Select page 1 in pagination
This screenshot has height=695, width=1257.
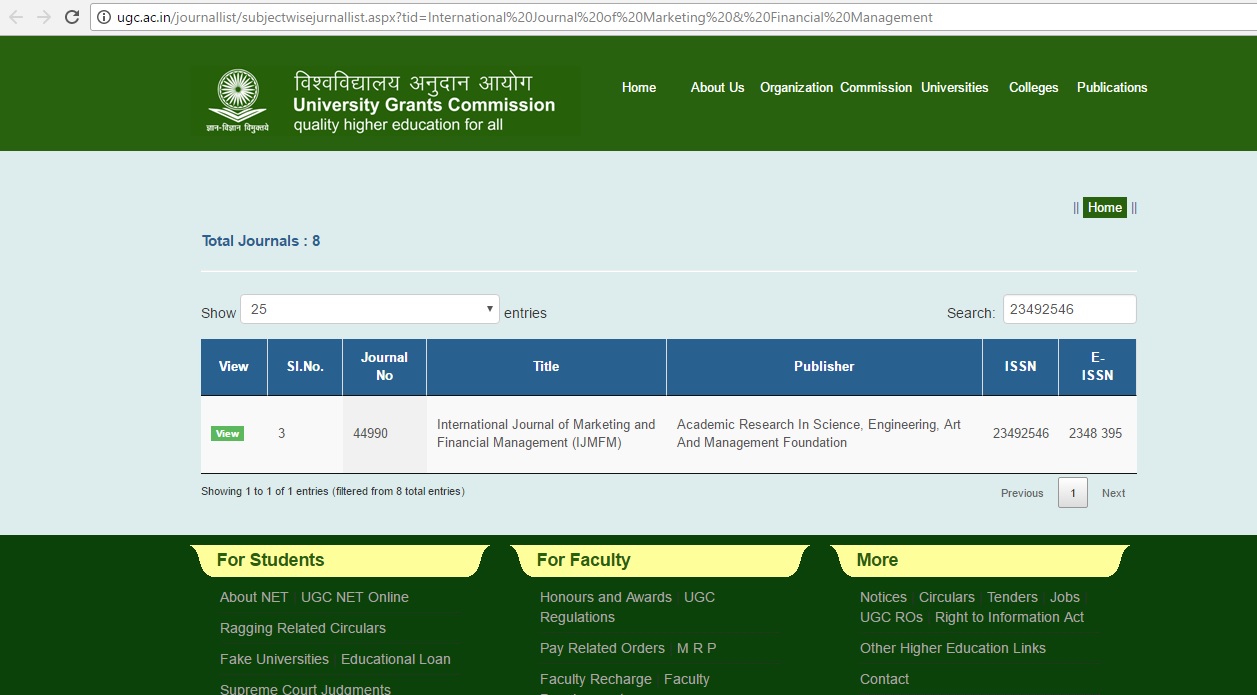coord(1072,493)
